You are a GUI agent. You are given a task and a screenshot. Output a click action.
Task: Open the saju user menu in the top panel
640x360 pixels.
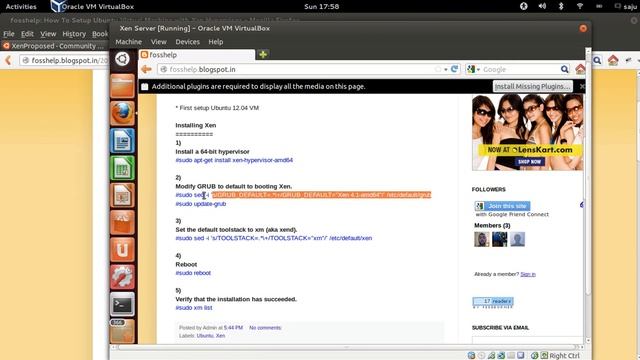pyautogui.click(x=630, y=7)
